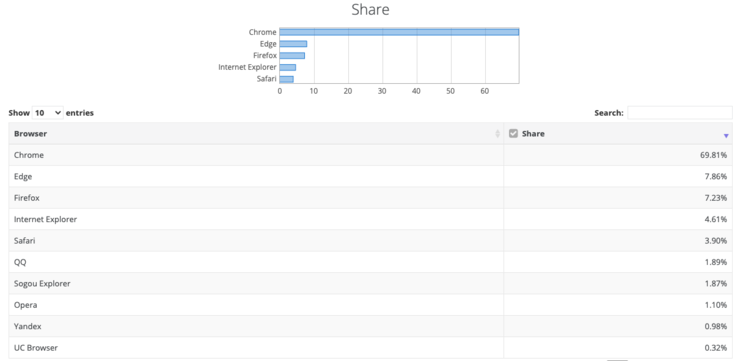Select the Chrome table row
The height and width of the screenshot is (361, 740).
click(370, 155)
